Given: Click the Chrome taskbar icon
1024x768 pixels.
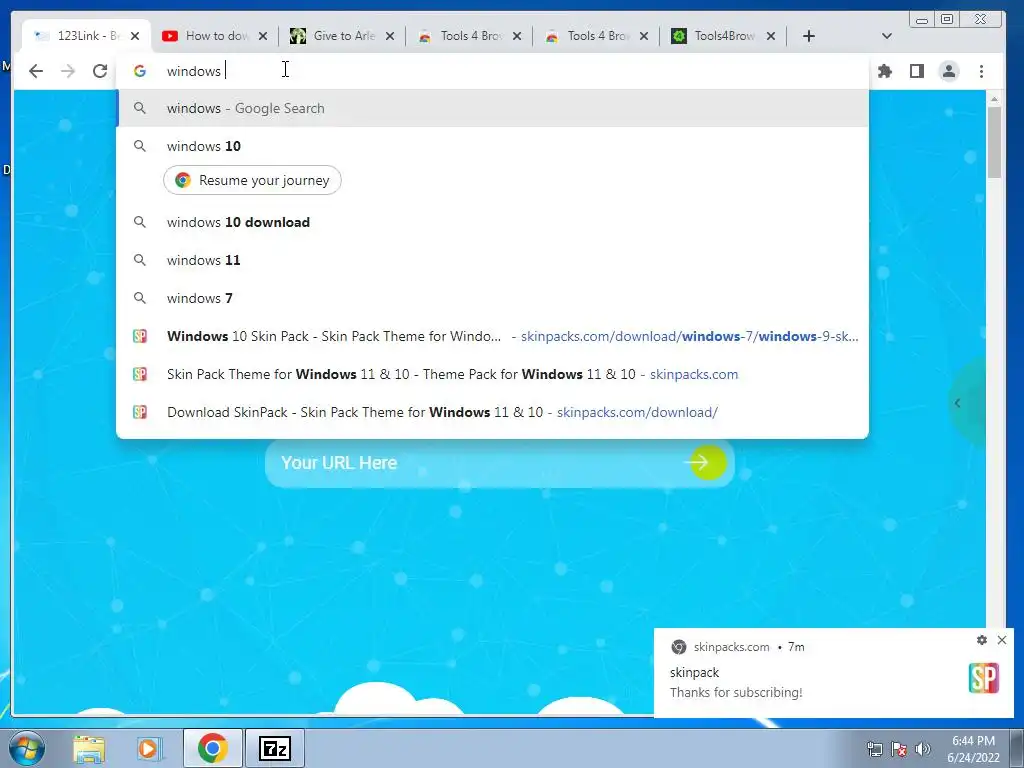Looking at the screenshot, I should pos(212,748).
